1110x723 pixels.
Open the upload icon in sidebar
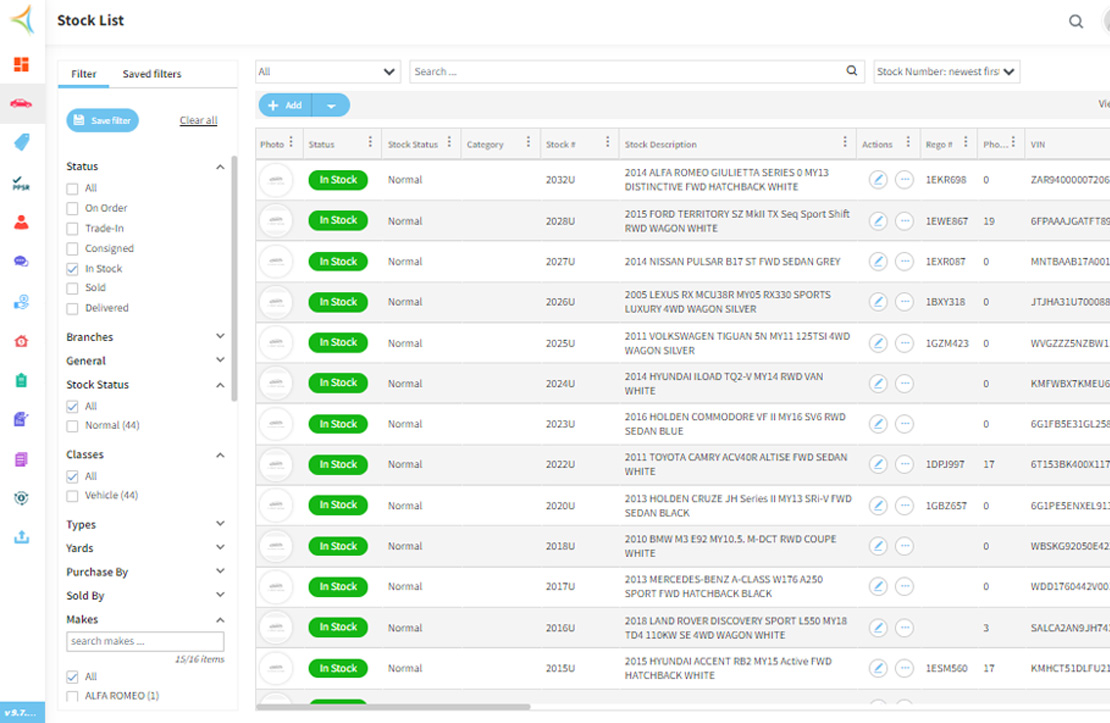[21, 537]
